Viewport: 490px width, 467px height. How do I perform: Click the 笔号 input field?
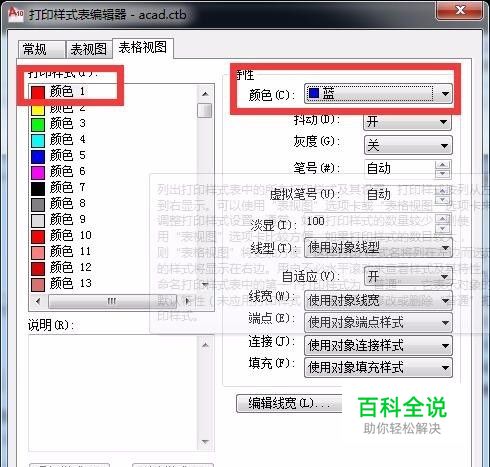[x=399, y=169]
